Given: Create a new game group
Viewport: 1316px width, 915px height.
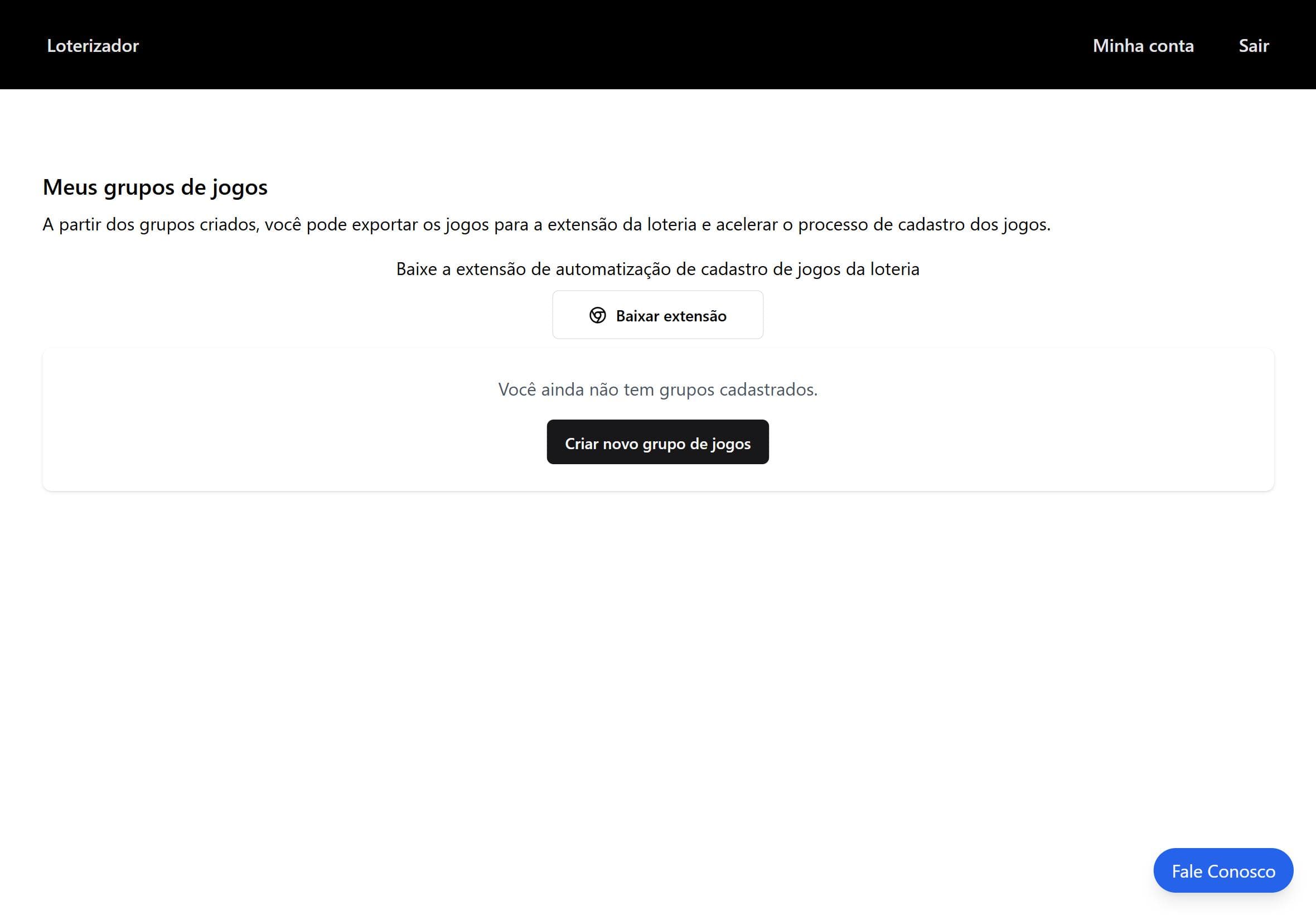Looking at the screenshot, I should coord(657,442).
